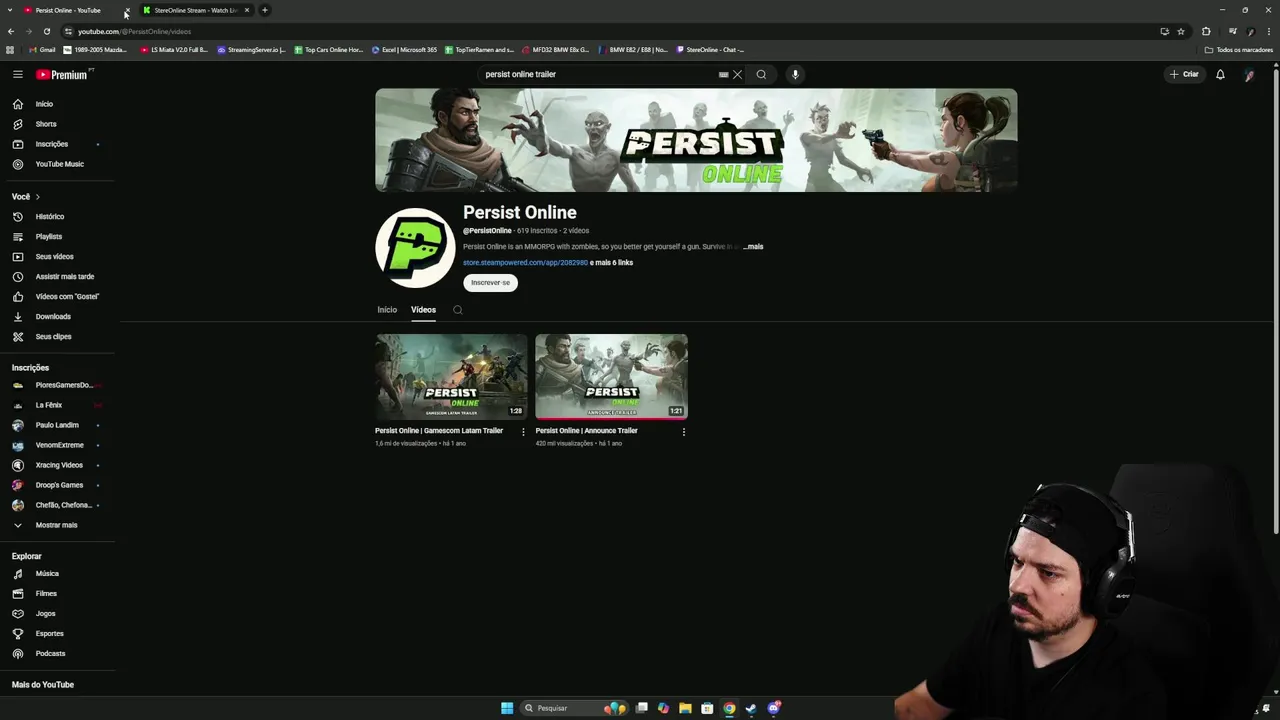
Task: Switch to the StereOnline Stream browser tab
Action: pos(196,10)
